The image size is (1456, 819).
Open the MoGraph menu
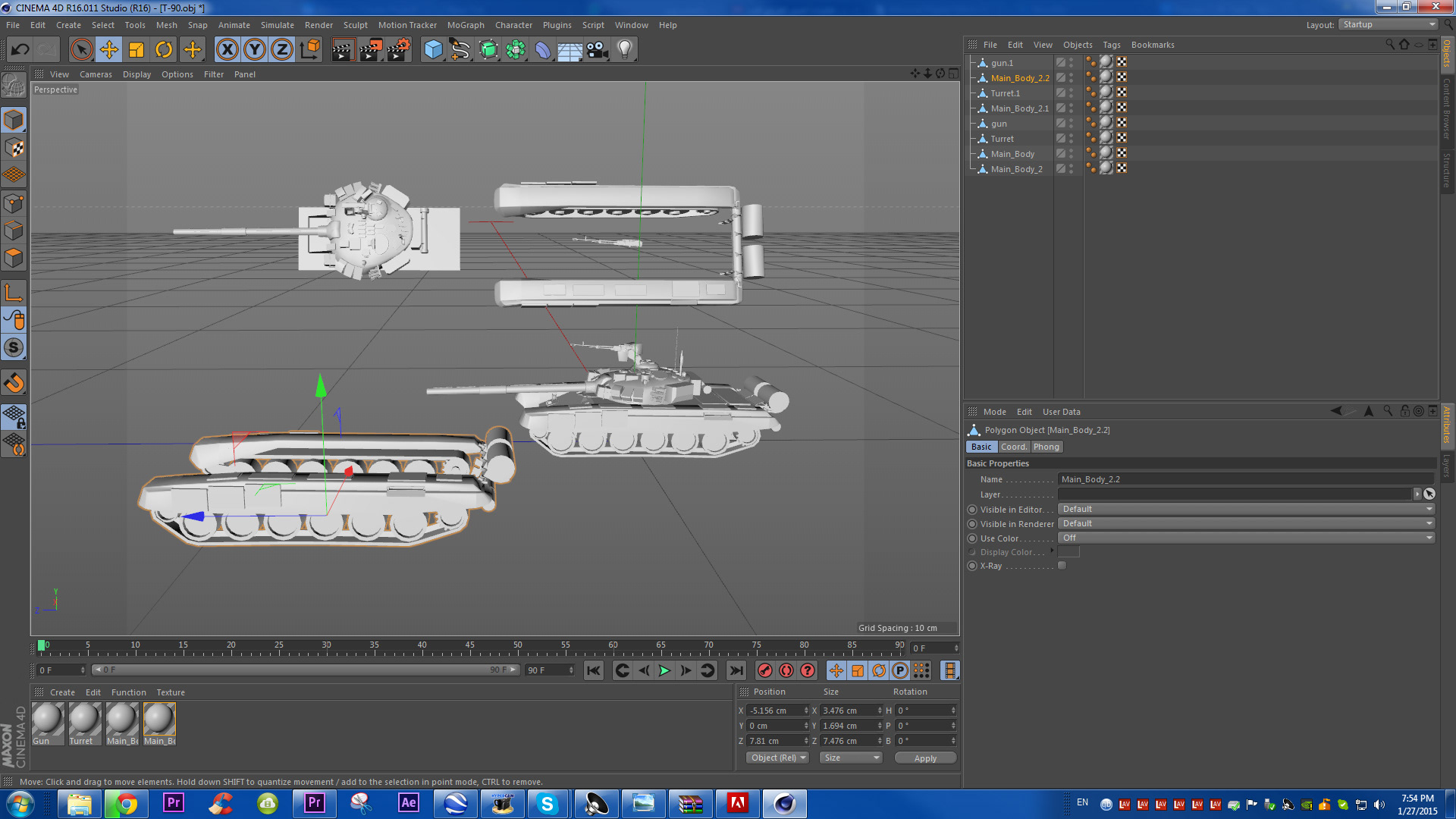pos(465,25)
